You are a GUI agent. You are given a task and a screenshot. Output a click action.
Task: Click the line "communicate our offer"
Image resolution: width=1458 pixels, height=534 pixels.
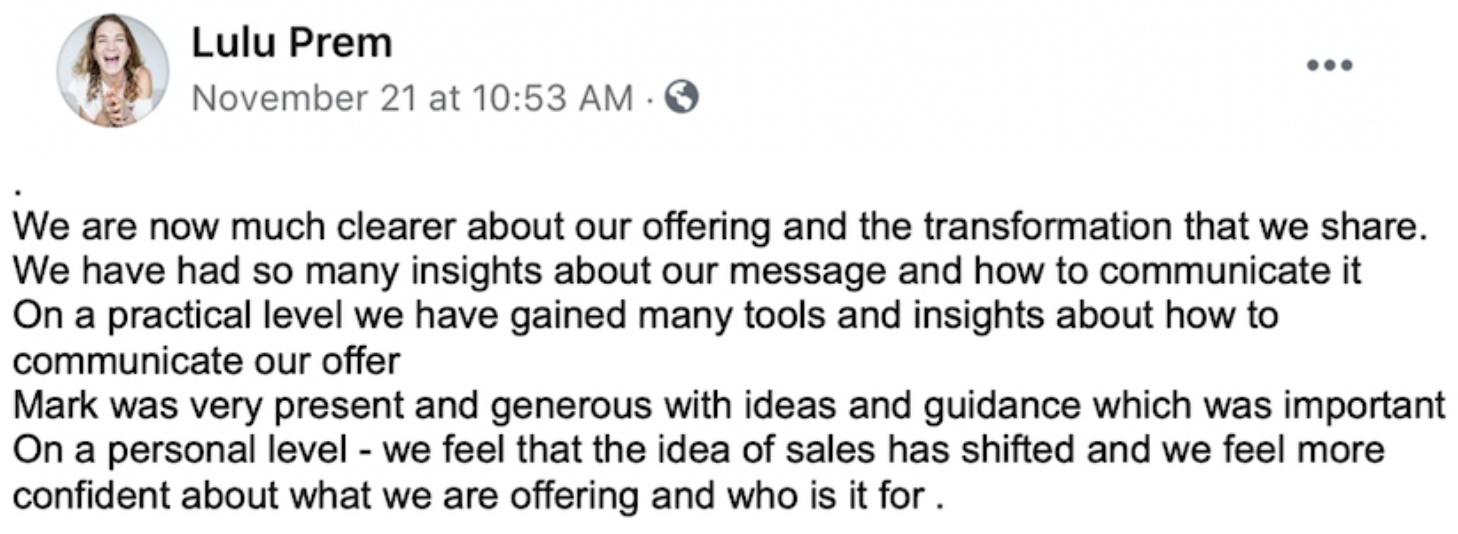tap(205, 360)
